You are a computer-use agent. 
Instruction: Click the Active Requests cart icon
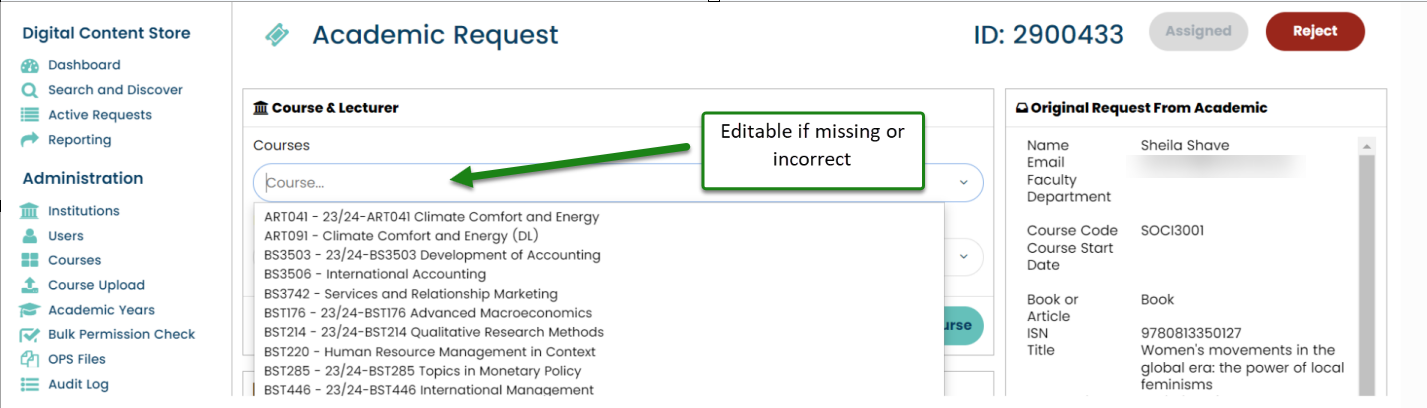(29, 115)
